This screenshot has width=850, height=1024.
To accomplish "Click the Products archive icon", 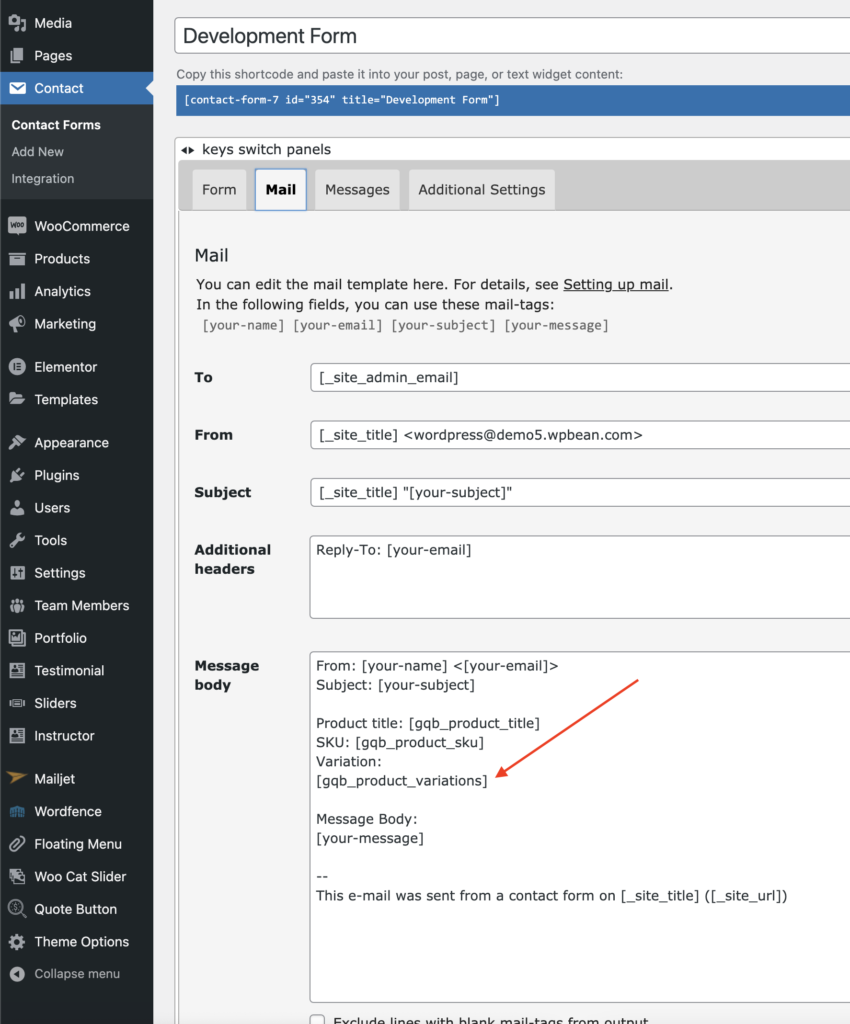I will coord(17,259).
